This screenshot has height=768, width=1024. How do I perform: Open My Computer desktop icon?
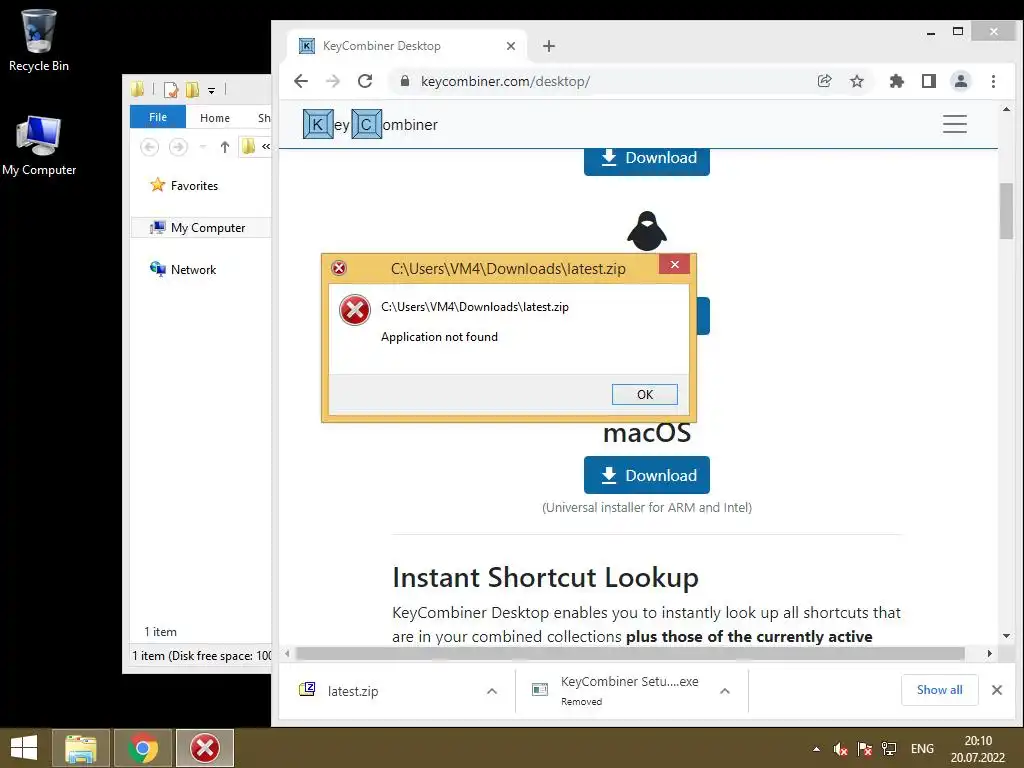pyautogui.click(x=39, y=146)
